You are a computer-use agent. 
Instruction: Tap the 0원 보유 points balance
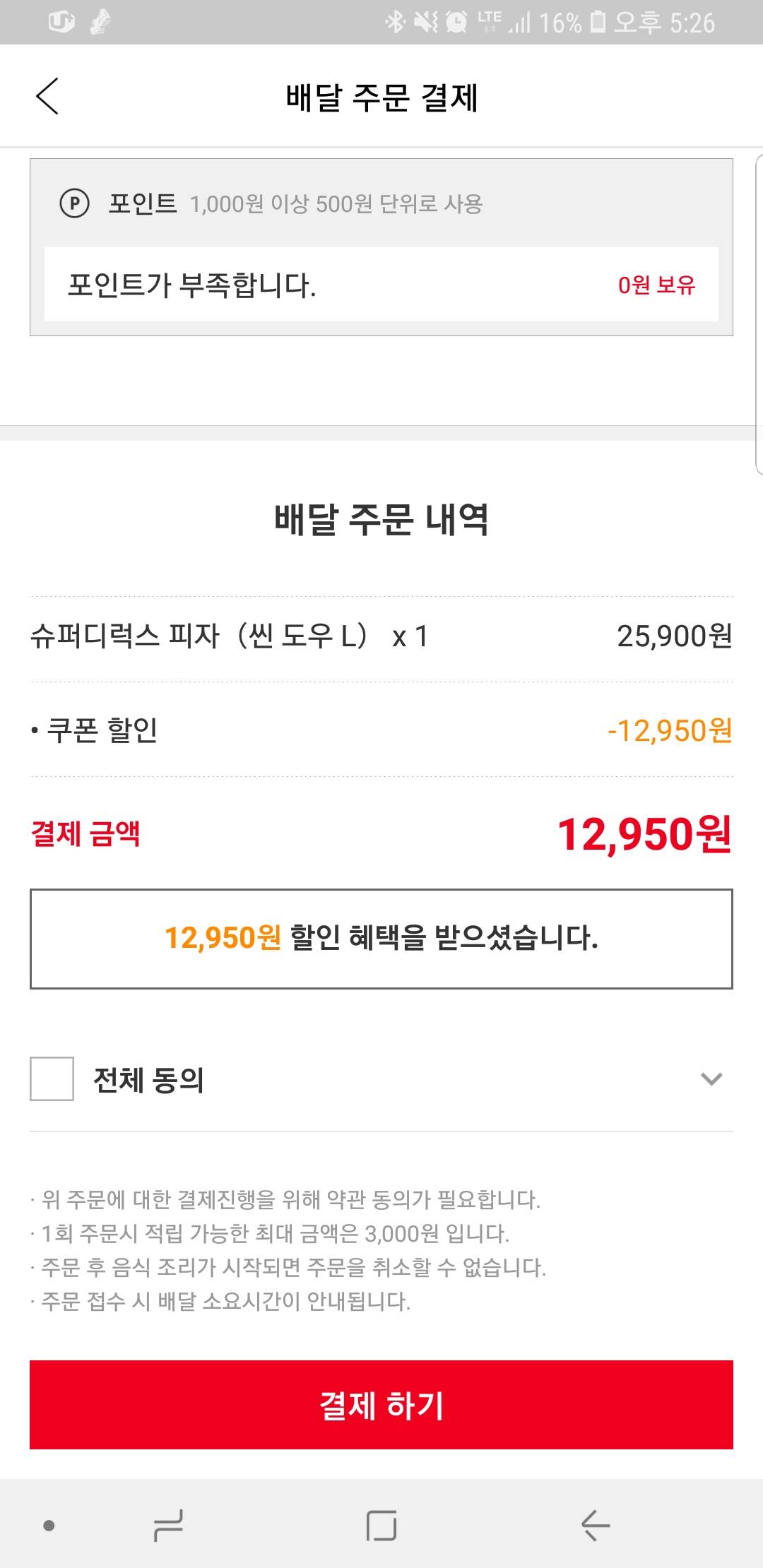[x=656, y=285]
